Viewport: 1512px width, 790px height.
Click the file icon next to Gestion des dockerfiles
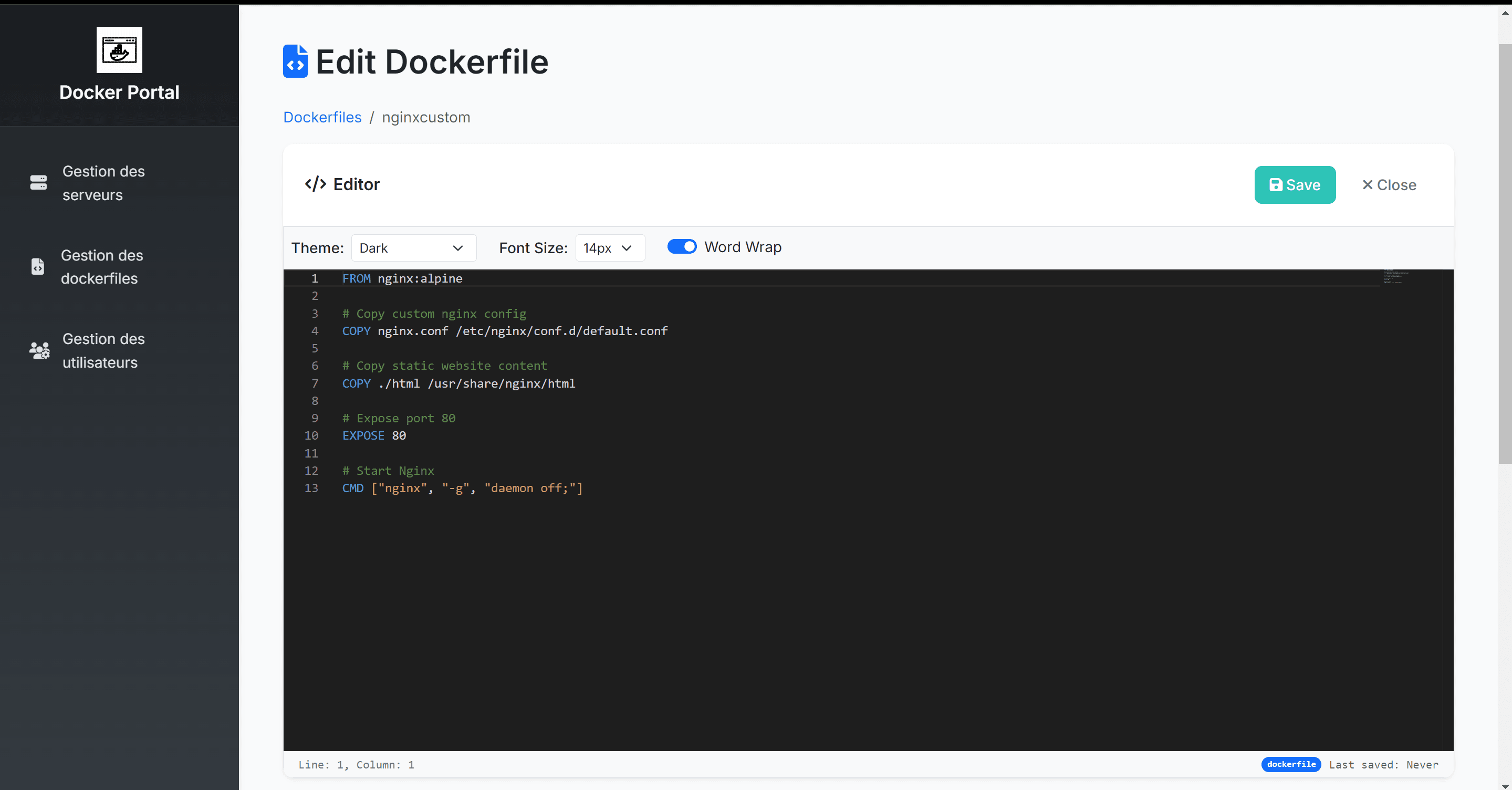tap(38, 266)
